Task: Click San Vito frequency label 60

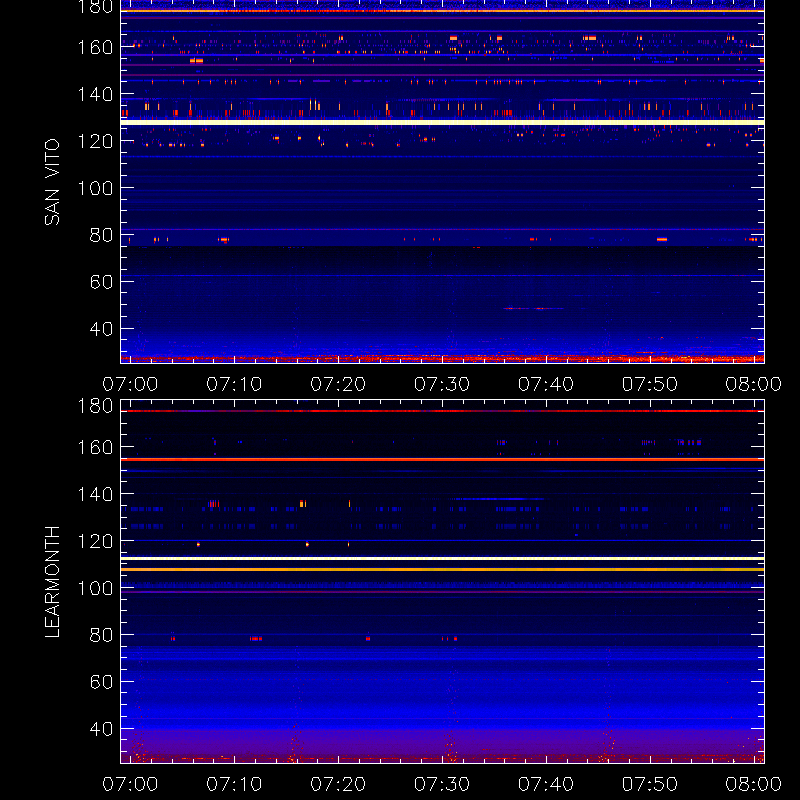Action: 102,282
